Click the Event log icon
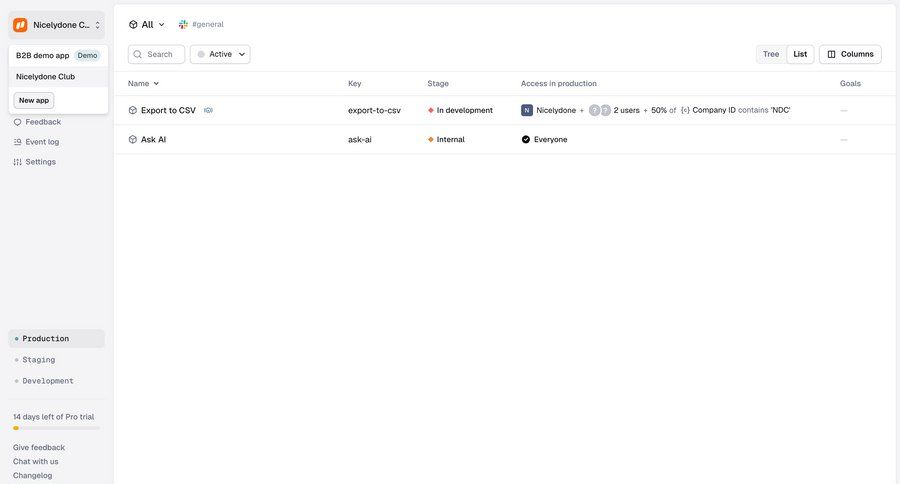This screenshot has height=484, width=900. coord(17,142)
